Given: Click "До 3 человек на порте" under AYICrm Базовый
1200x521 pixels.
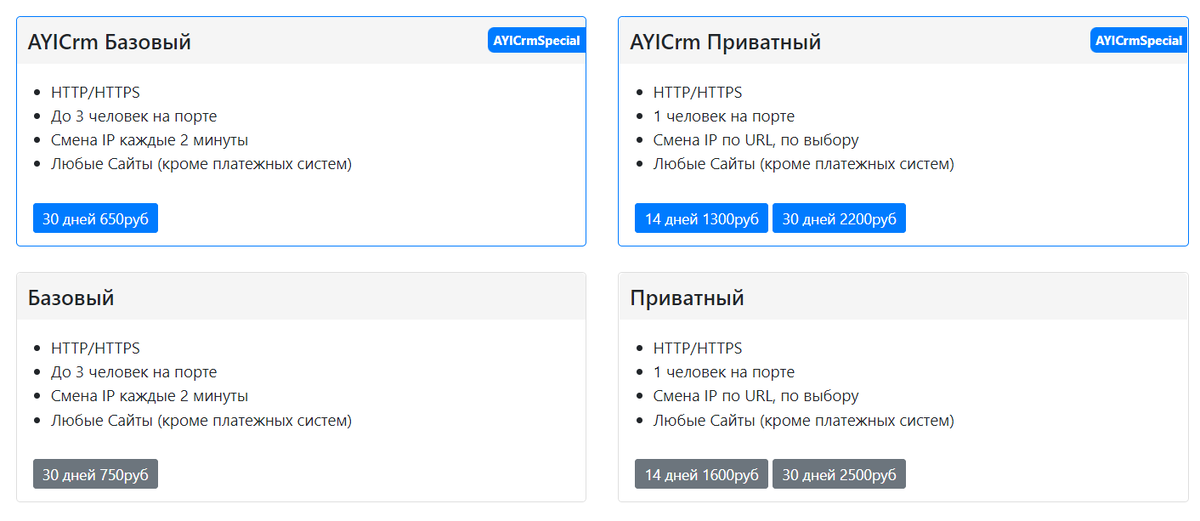Looking at the screenshot, I should click(x=134, y=116).
